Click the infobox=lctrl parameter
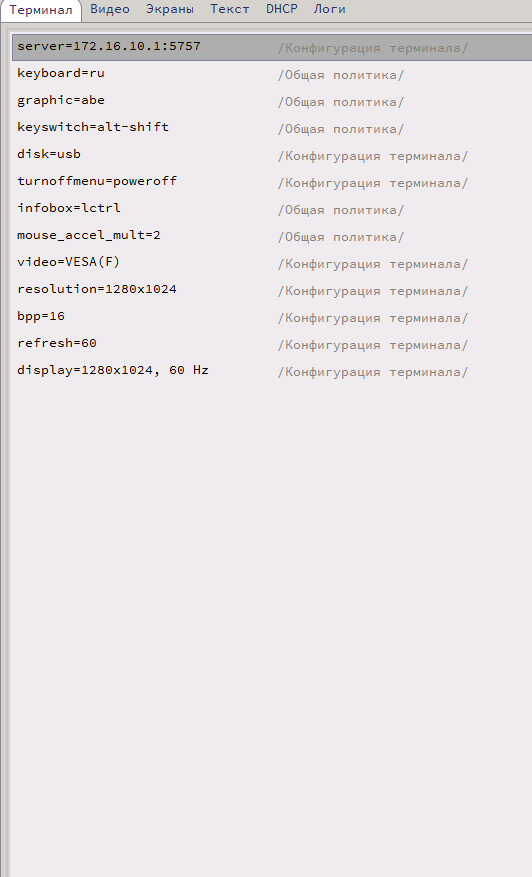Viewport: 532px width, 877px height. pos(272,209)
